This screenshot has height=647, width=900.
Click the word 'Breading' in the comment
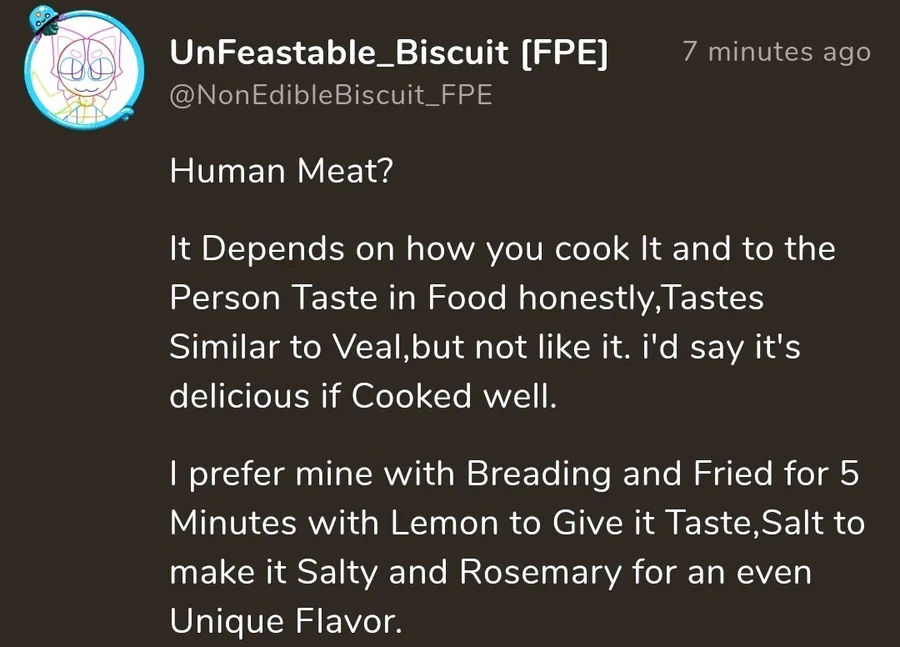pyautogui.click(x=538, y=475)
